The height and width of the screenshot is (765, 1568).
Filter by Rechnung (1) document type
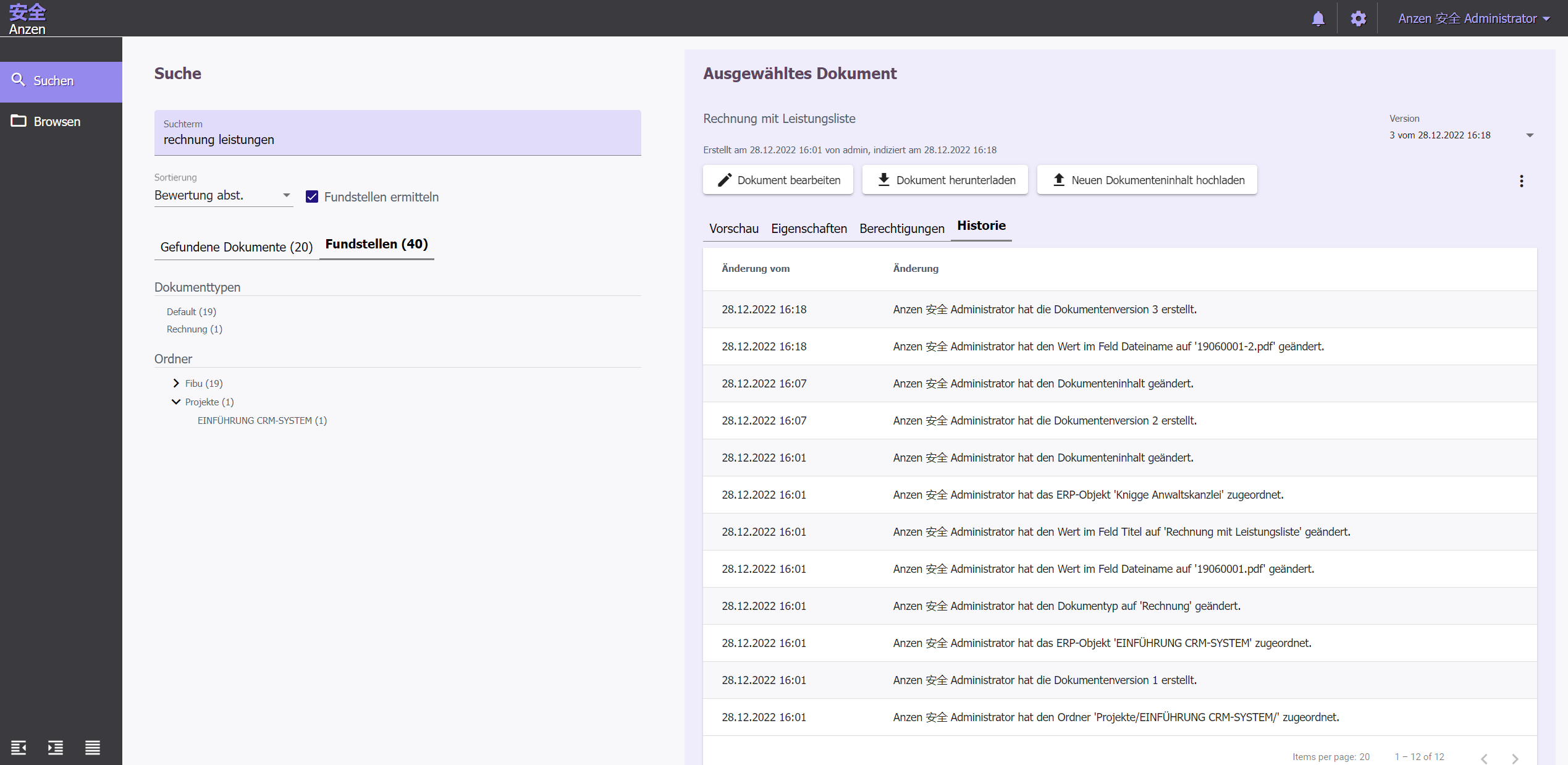point(195,329)
